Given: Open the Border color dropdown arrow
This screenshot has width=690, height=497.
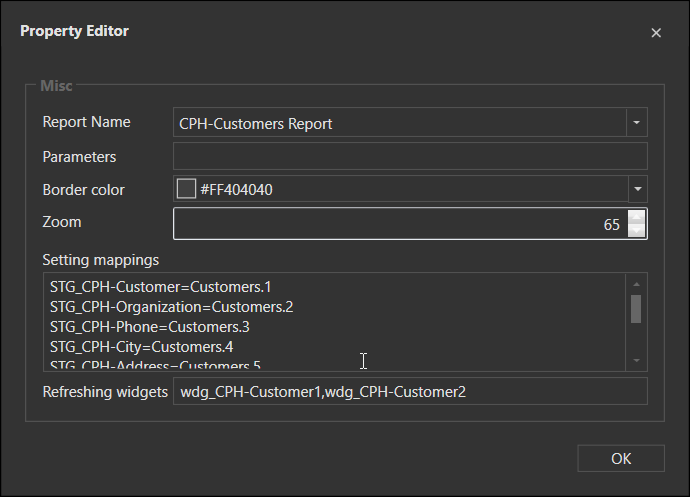Looking at the screenshot, I should click(637, 189).
